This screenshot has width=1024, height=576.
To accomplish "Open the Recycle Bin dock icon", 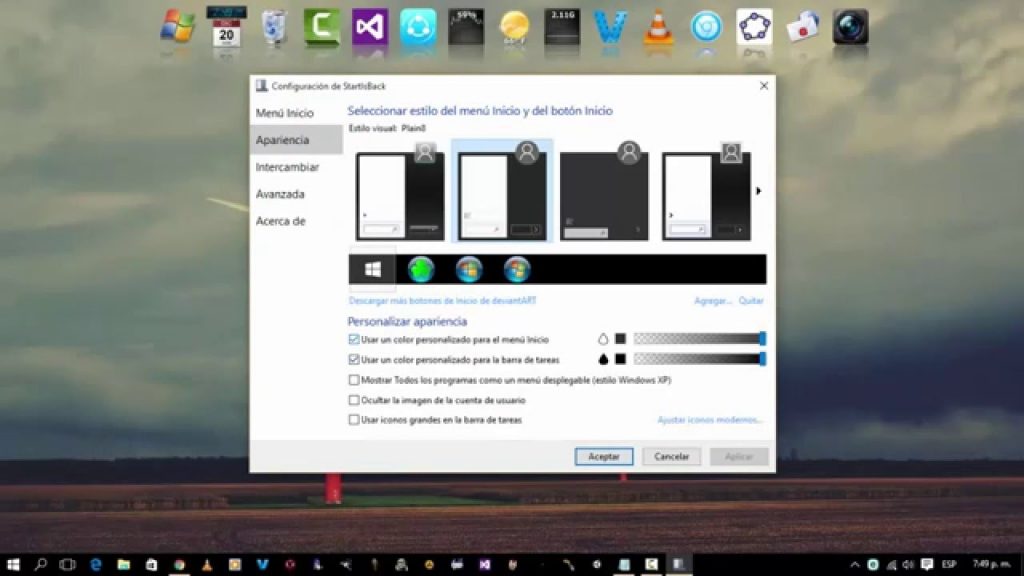I will click(274, 27).
